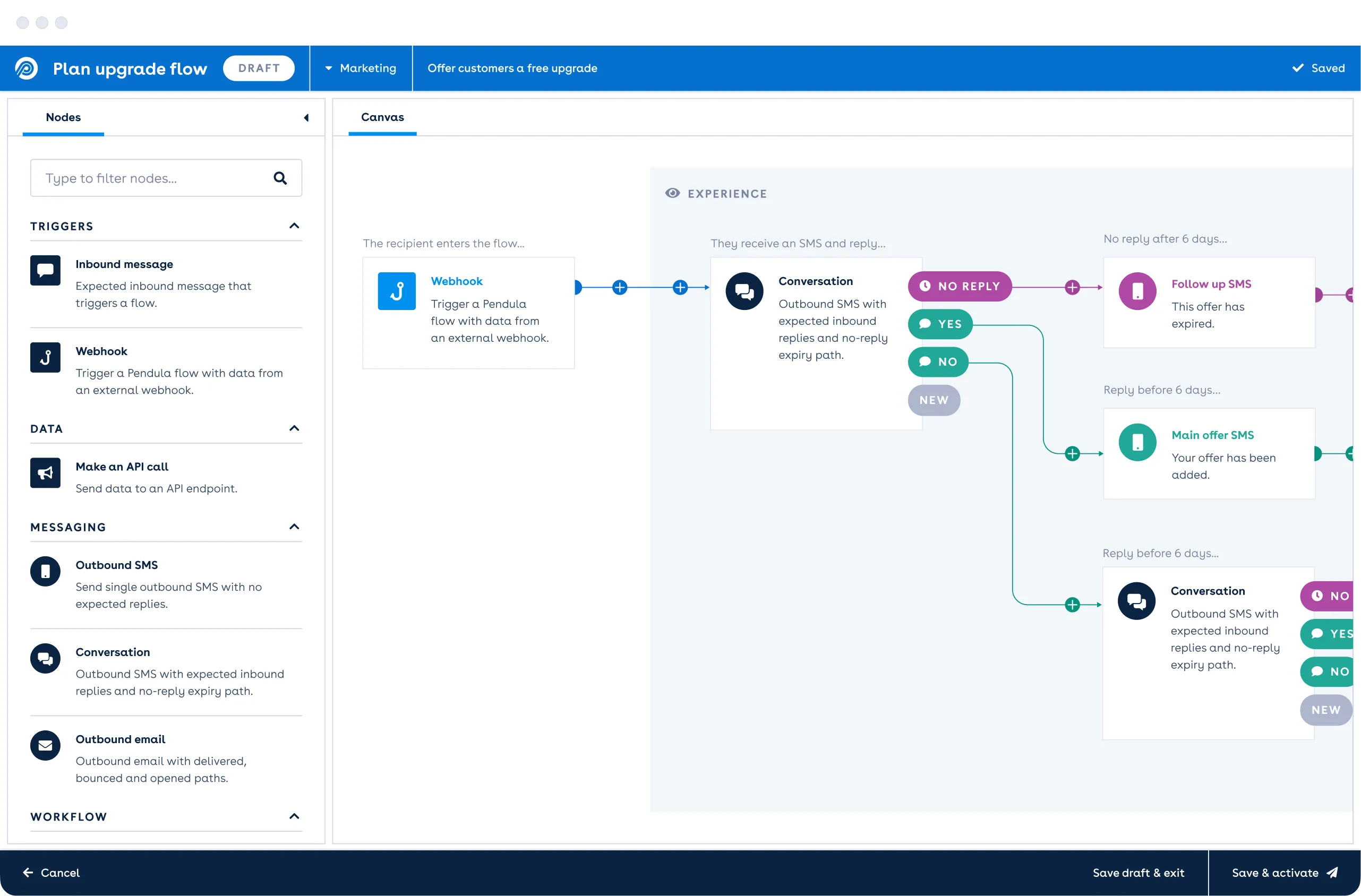The height and width of the screenshot is (896, 1361).
Task: Select the Outbound SMS node icon
Action: 45,571
